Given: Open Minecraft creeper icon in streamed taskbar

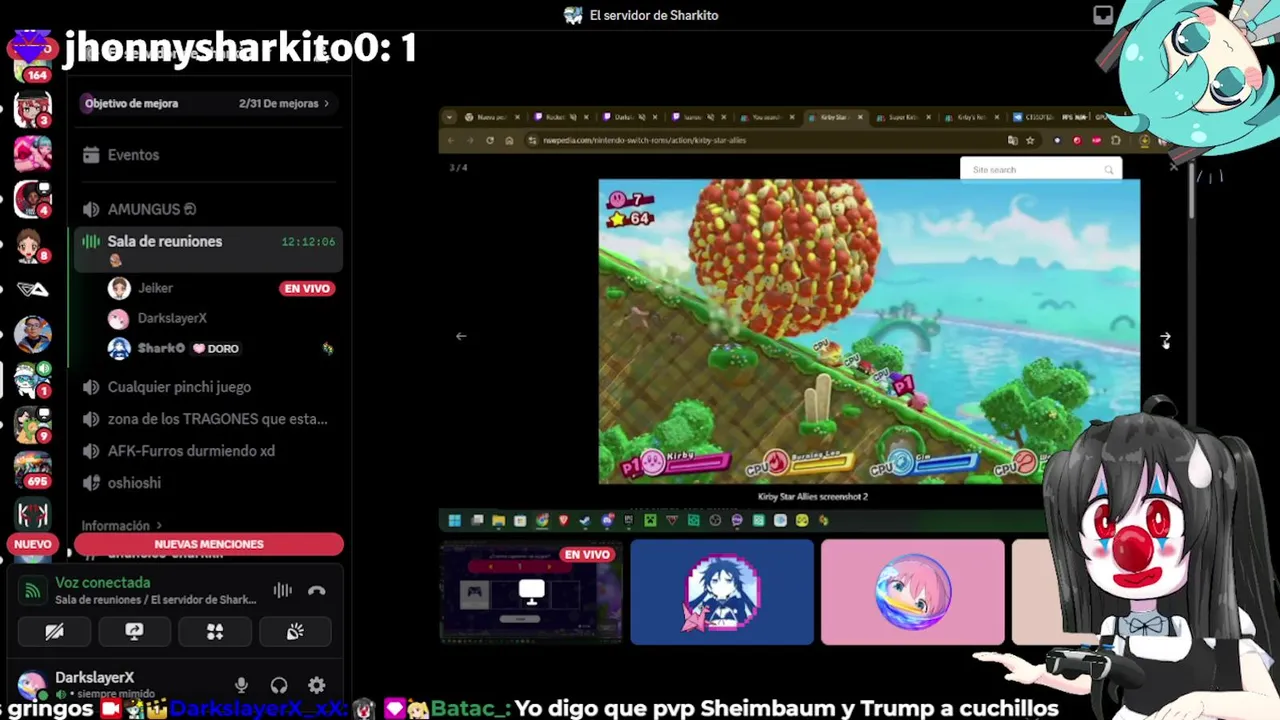Looking at the screenshot, I should click(x=650, y=520).
